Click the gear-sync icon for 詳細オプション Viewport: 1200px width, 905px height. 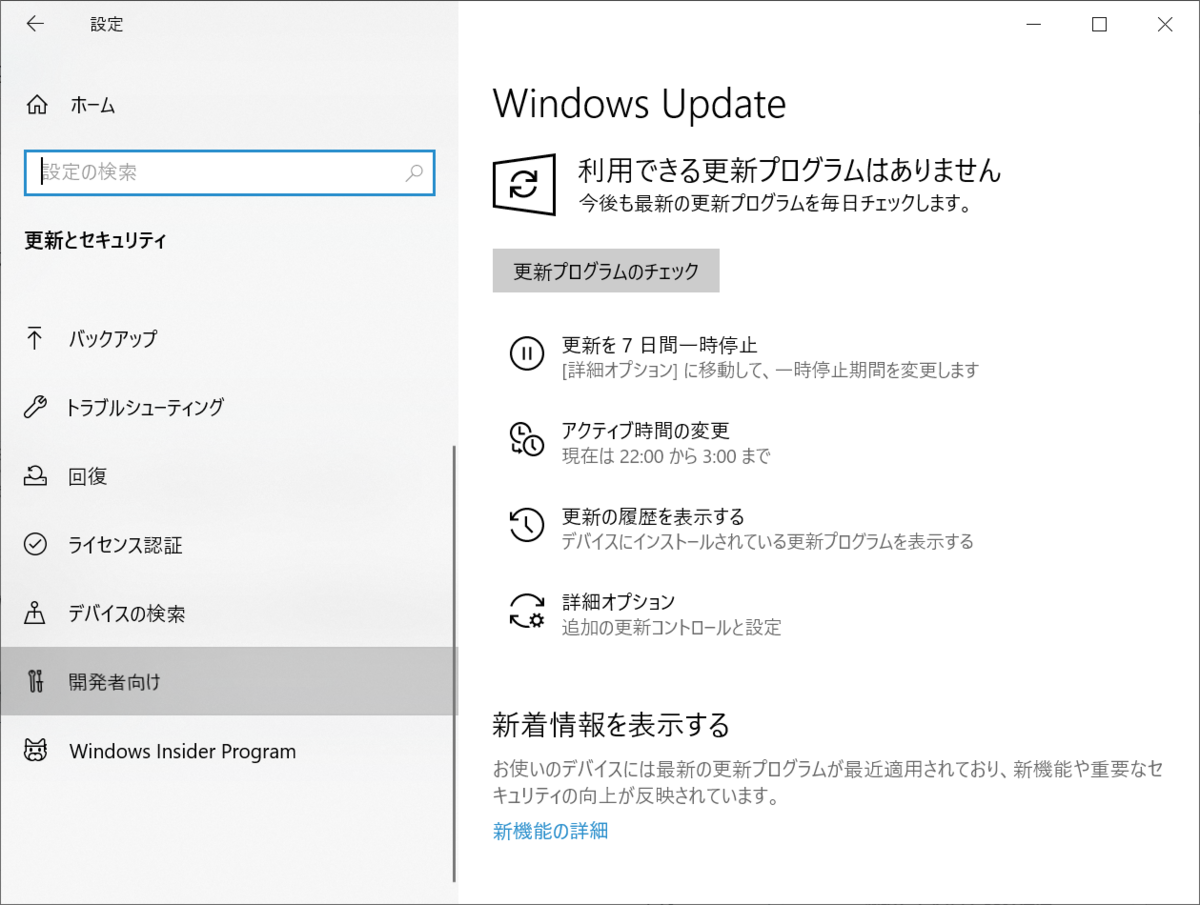(526, 611)
